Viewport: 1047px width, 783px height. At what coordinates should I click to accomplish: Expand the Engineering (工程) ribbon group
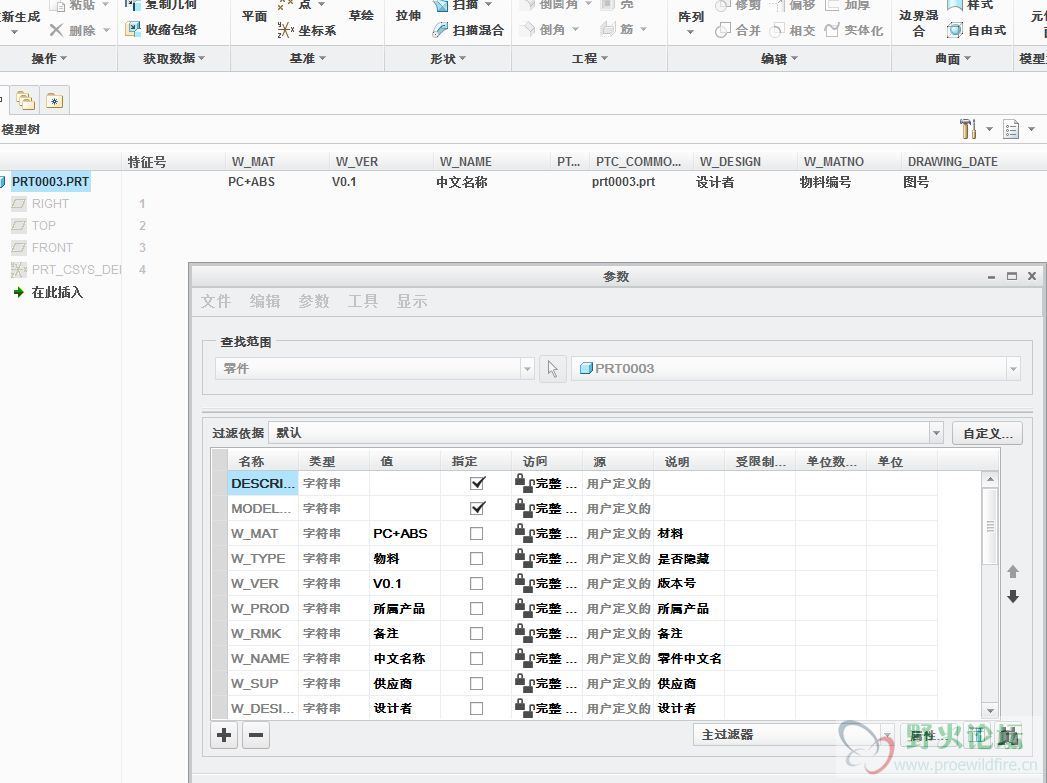(590, 59)
